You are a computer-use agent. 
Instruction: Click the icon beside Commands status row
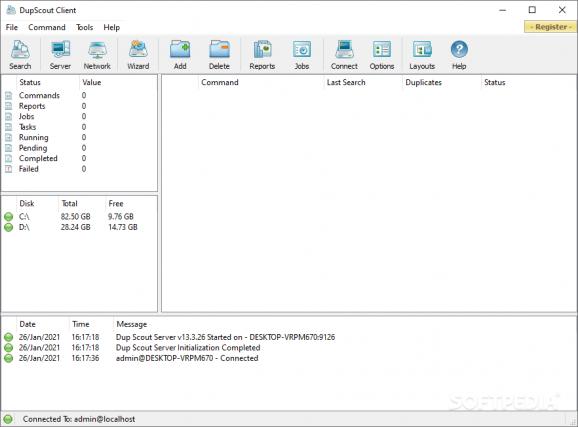(x=8, y=96)
